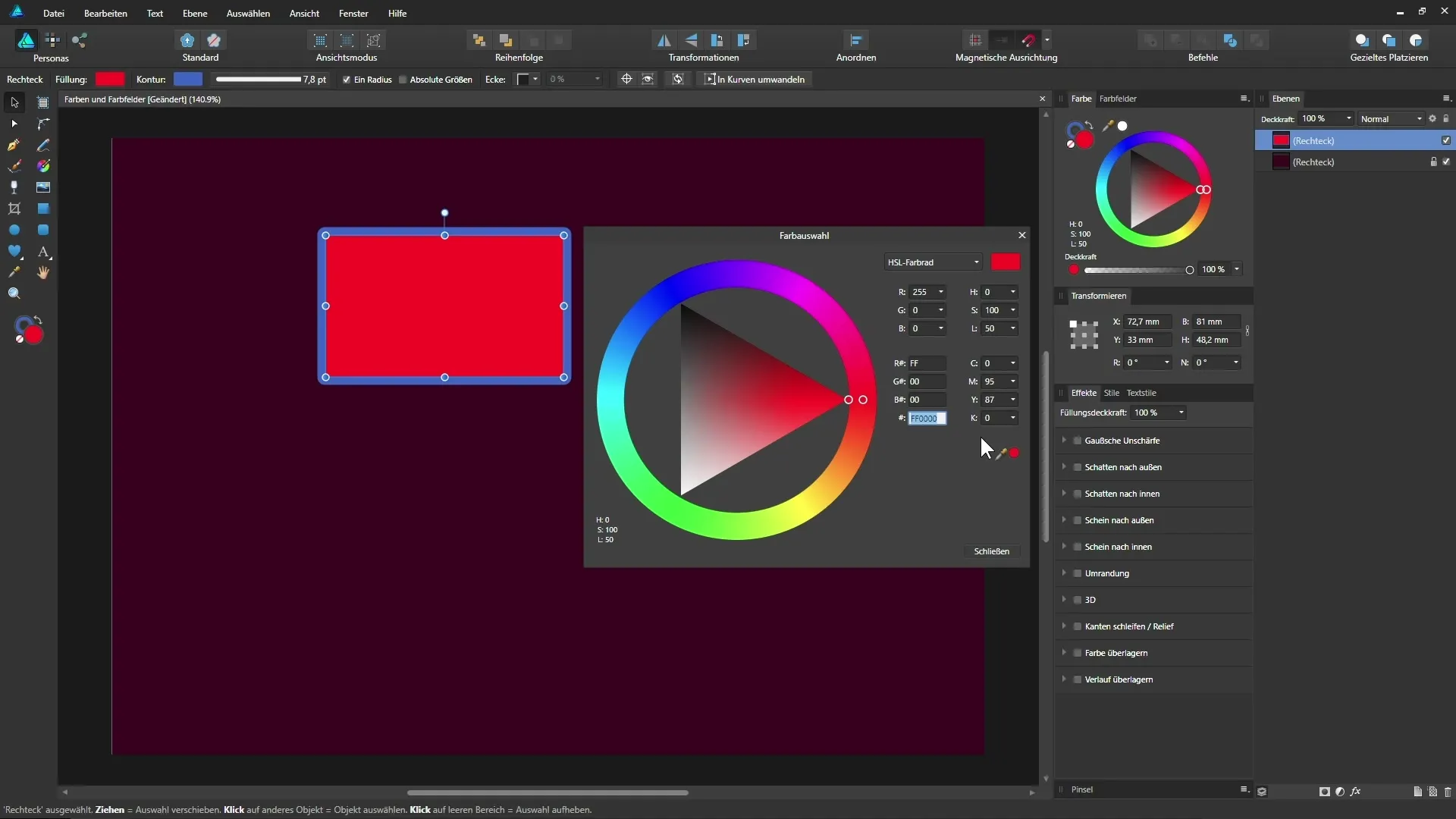The width and height of the screenshot is (1456, 819).
Task: Select the Crop tool
Action: 14,209
